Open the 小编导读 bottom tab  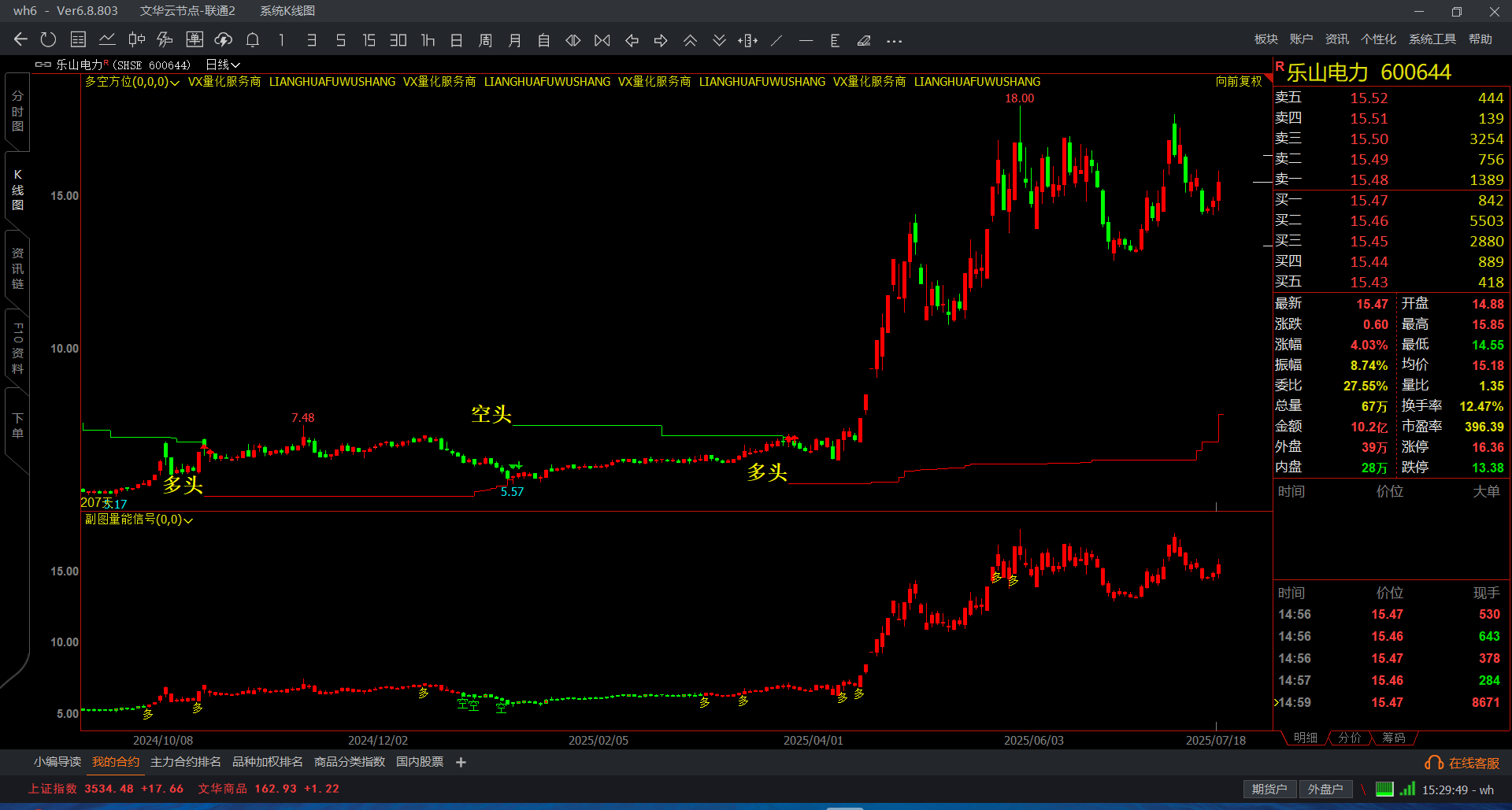click(57, 762)
